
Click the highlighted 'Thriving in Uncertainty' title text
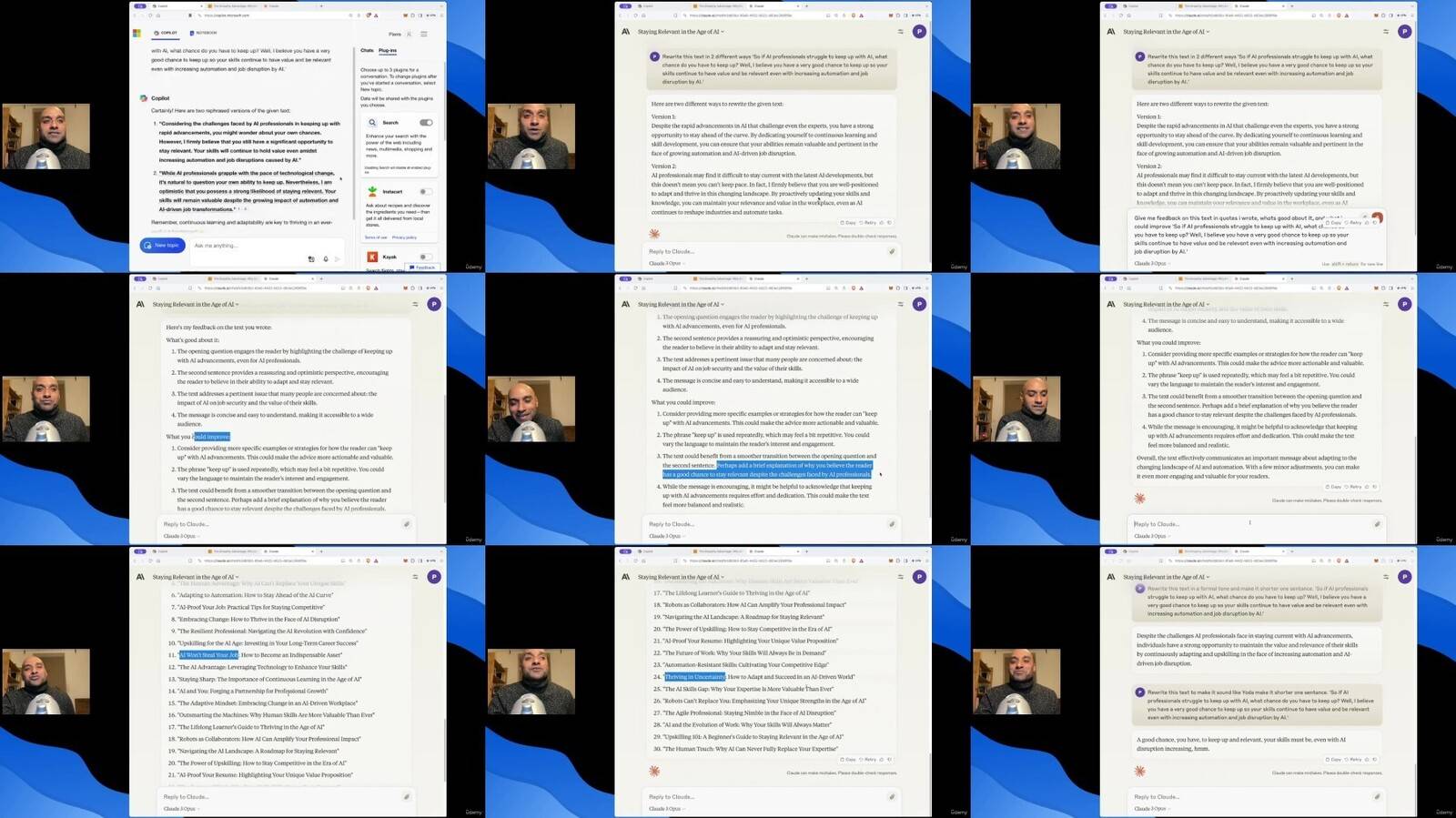point(695,677)
